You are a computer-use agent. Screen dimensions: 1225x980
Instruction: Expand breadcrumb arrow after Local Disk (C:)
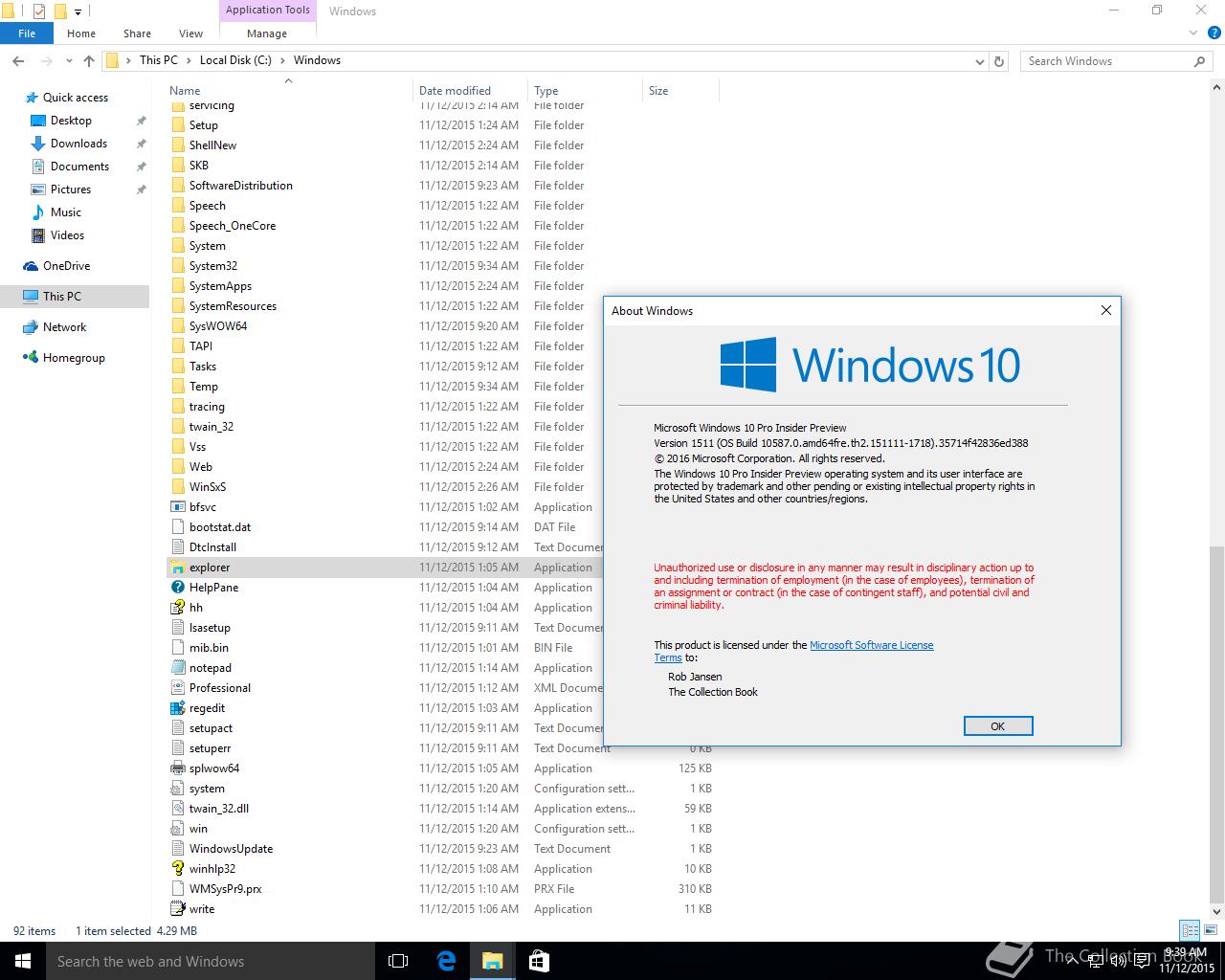point(282,60)
